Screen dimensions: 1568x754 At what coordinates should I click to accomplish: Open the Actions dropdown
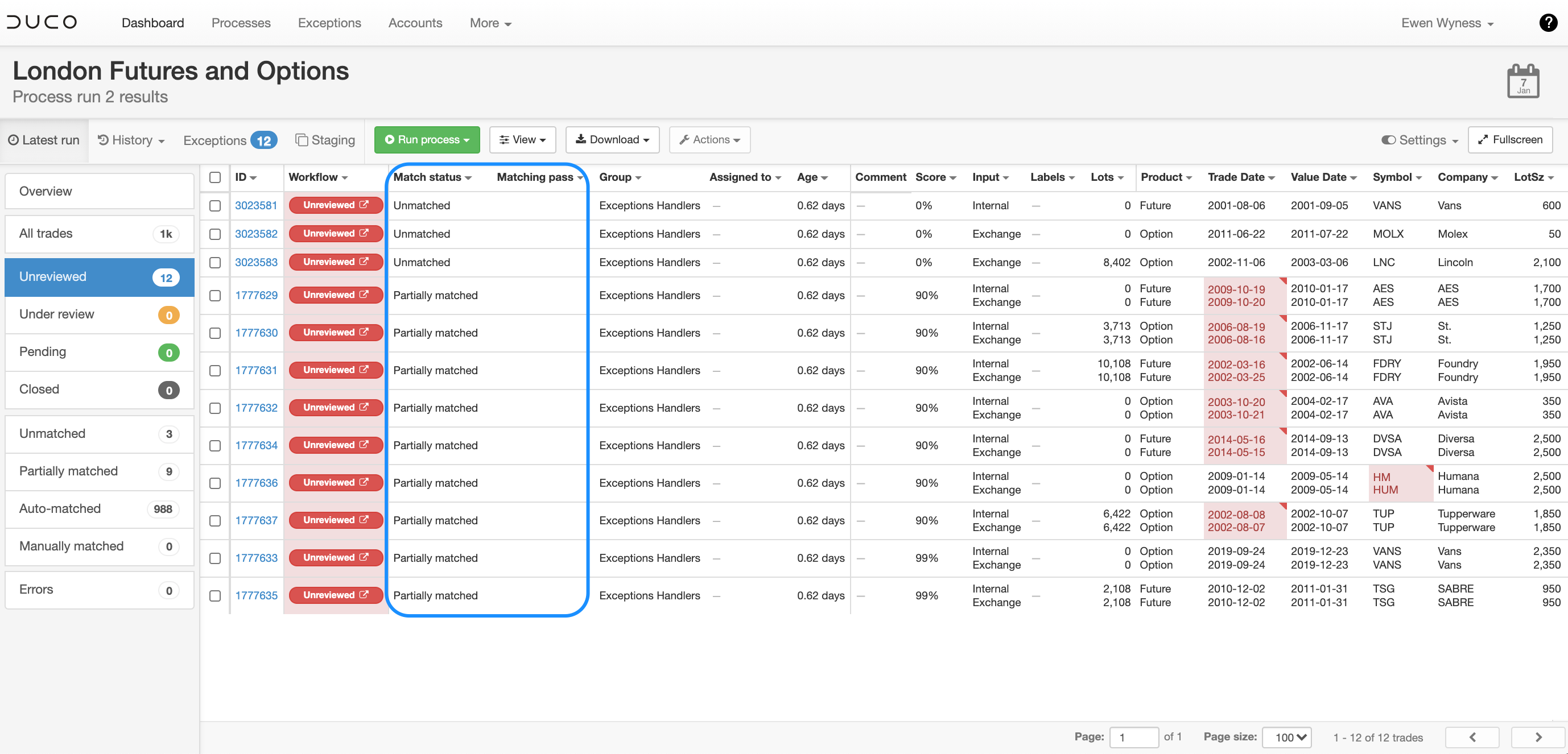click(709, 140)
